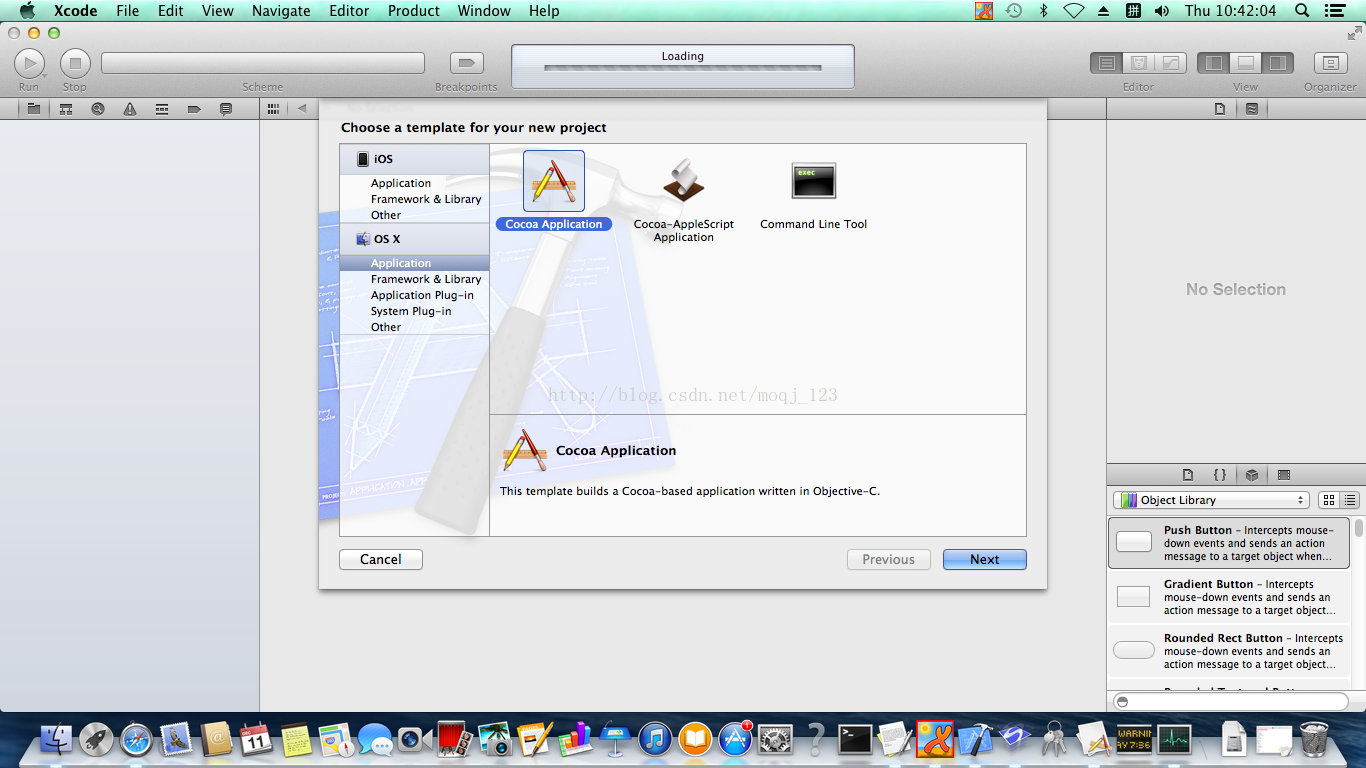Click the Stop button in Xcode toolbar
Viewport: 1366px width, 768px height.
(75, 64)
